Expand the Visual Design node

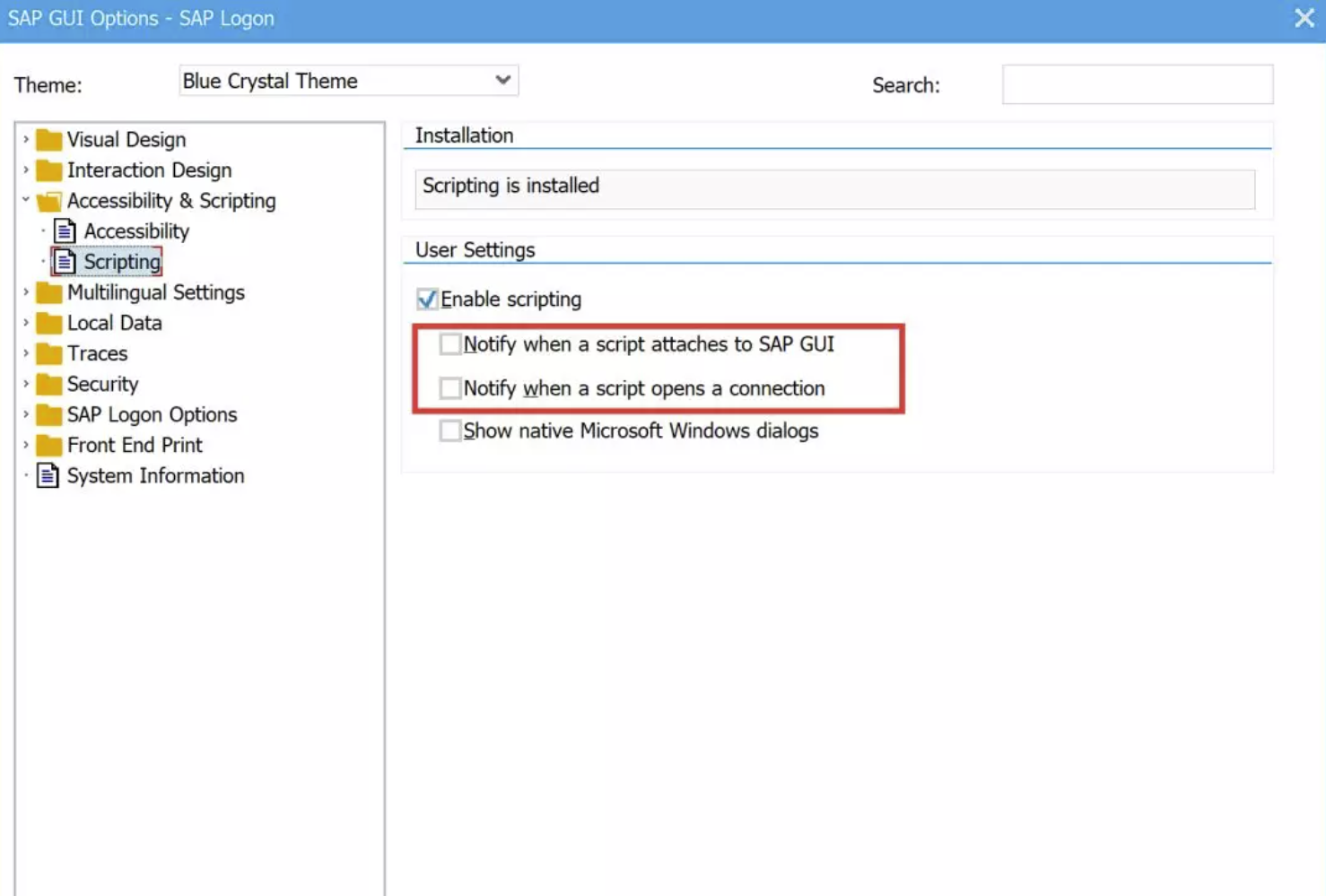(26, 139)
